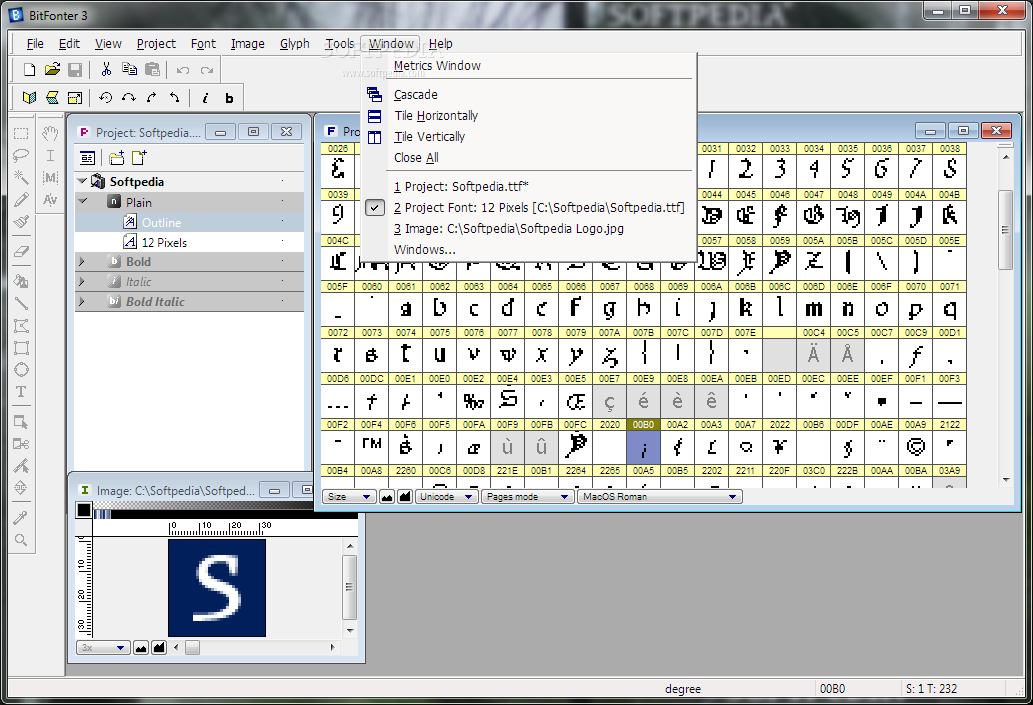The height and width of the screenshot is (705, 1033).
Task: Choose Windows... menu entry
Action: click(424, 250)
